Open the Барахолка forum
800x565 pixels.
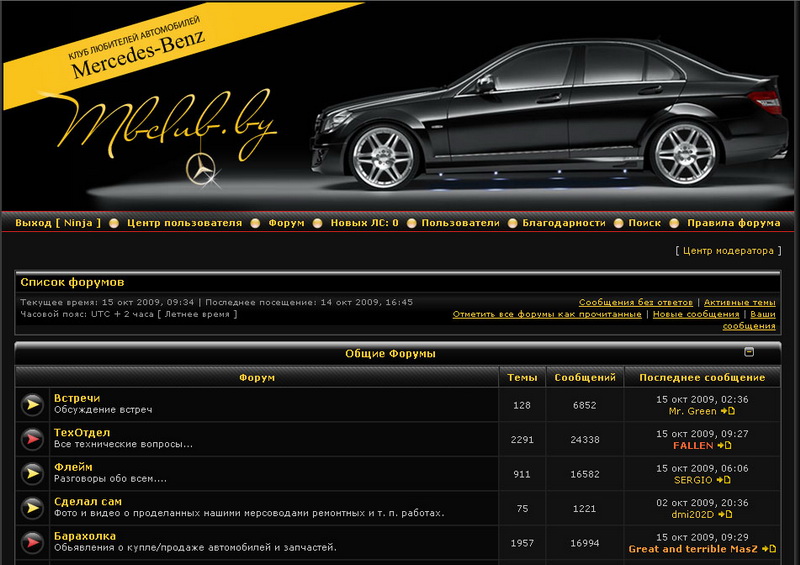85,536
